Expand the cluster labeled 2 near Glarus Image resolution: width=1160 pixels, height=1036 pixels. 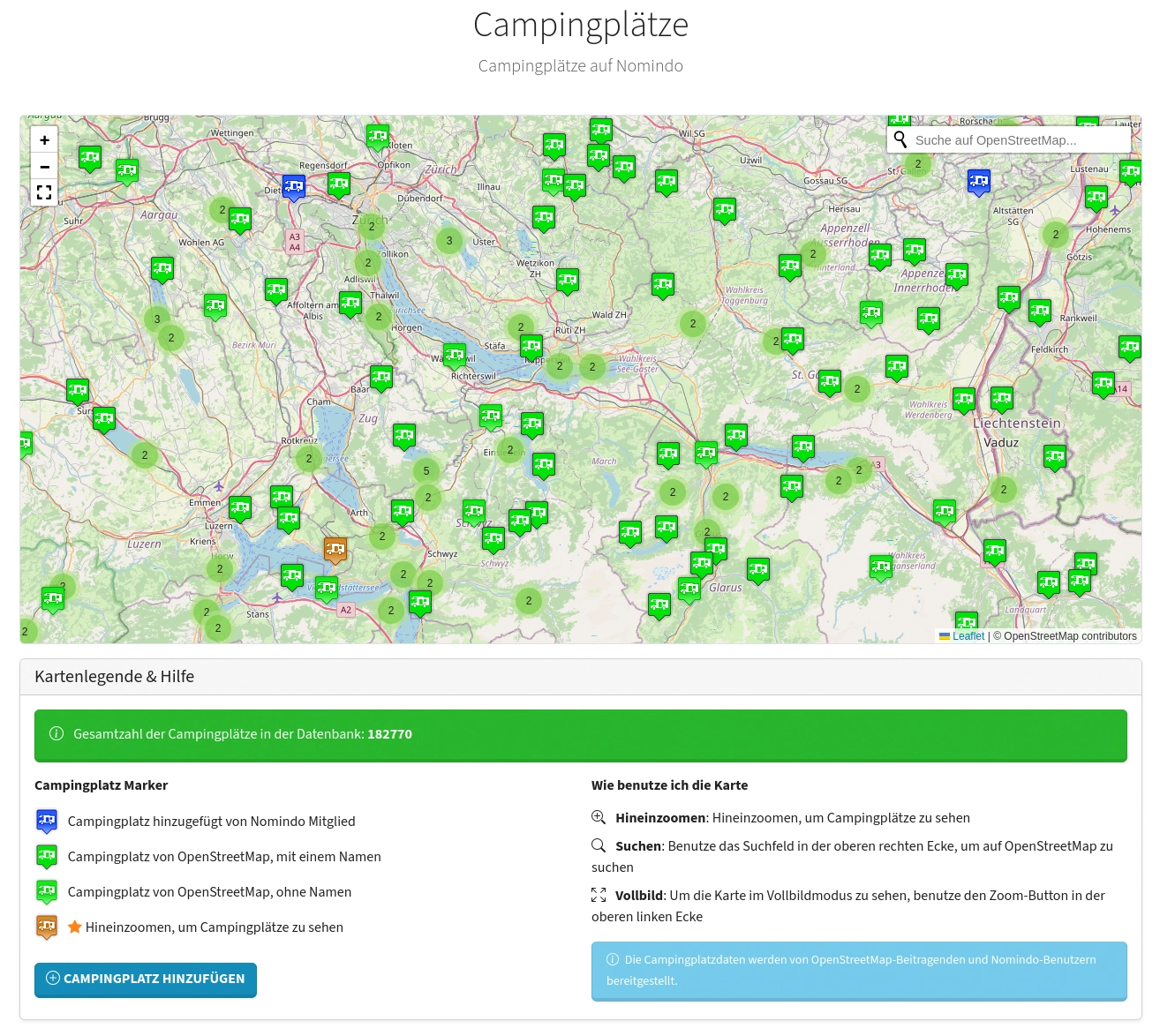pyautogui.click(x=706, y=532)
